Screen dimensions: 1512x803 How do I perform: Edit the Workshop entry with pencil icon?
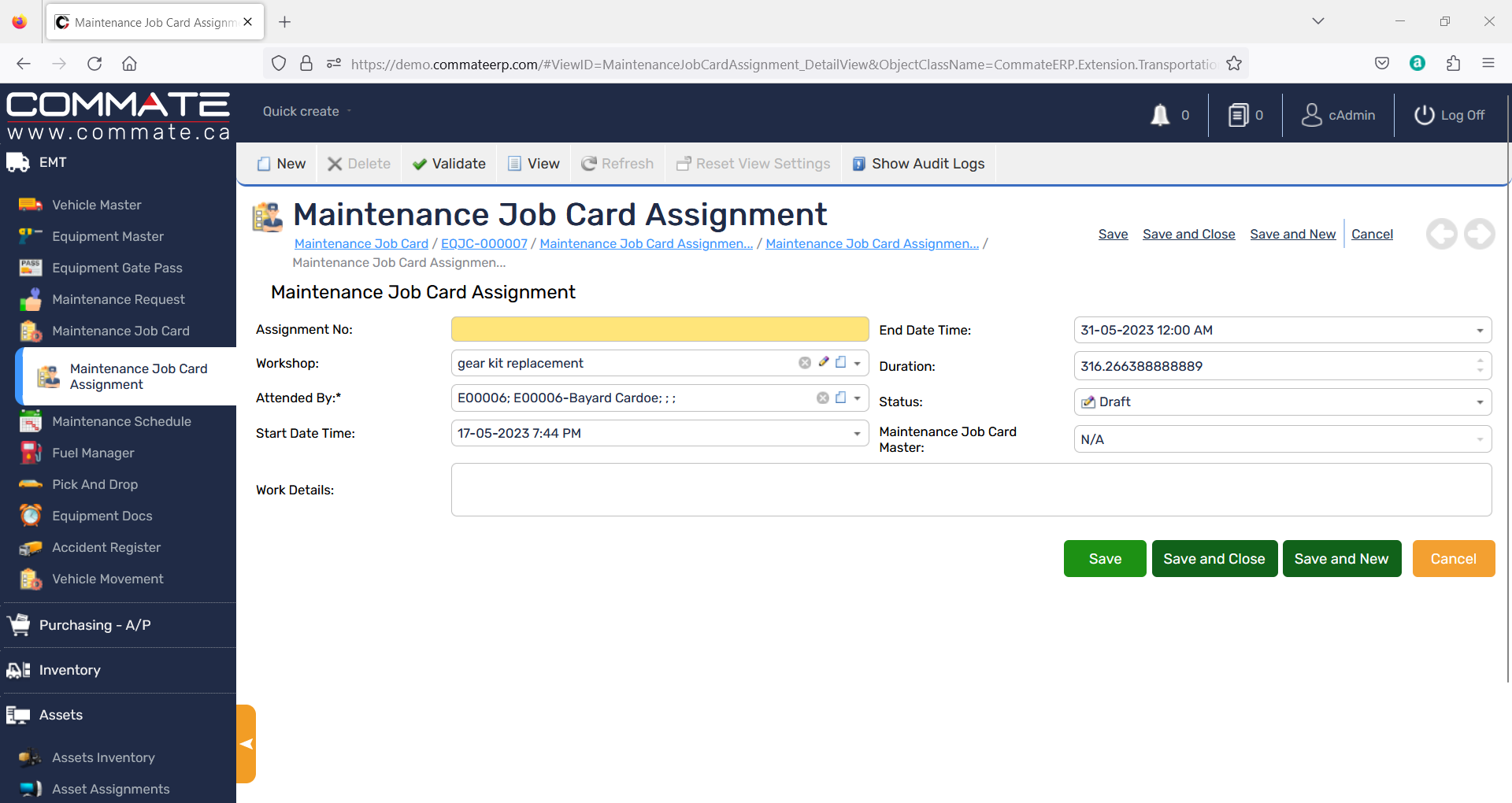824,362
